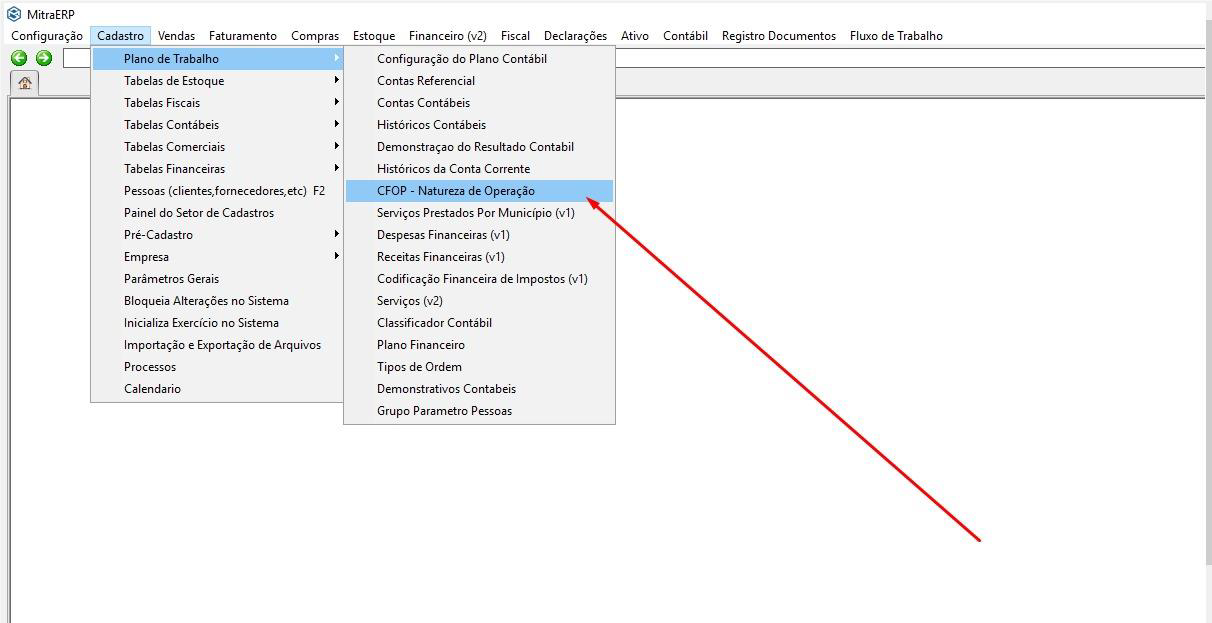Expand Tabelas de Estoque submenu
The width and height of the screenshot is (1212, 623).
tap(174, 81)
